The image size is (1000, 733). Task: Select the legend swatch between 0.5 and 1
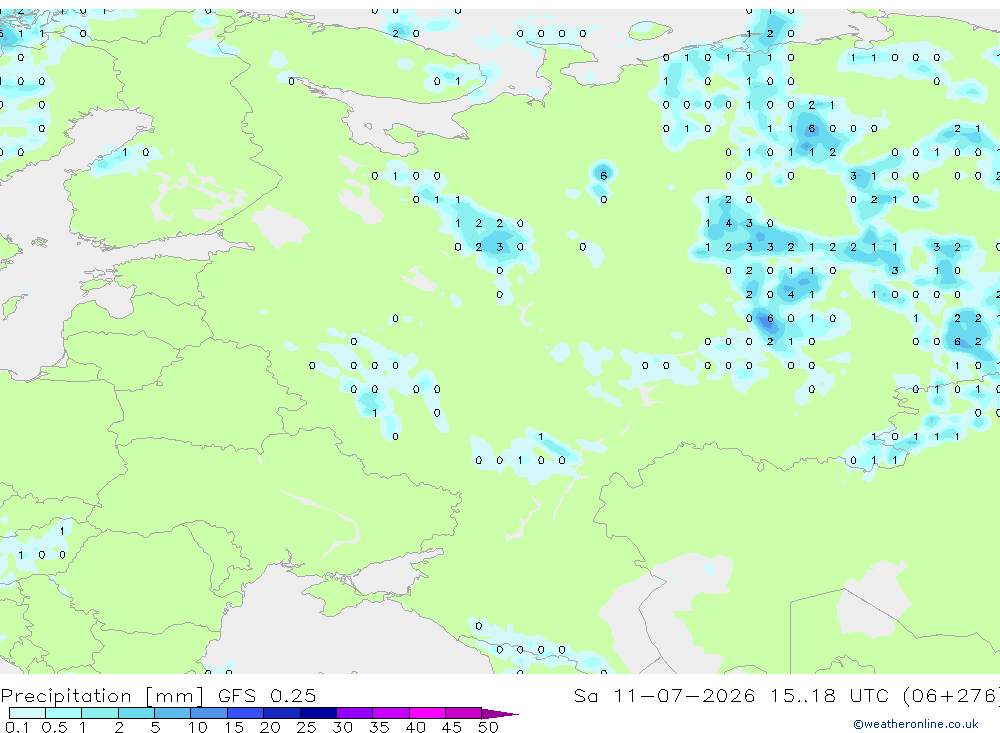click(64, 713)
